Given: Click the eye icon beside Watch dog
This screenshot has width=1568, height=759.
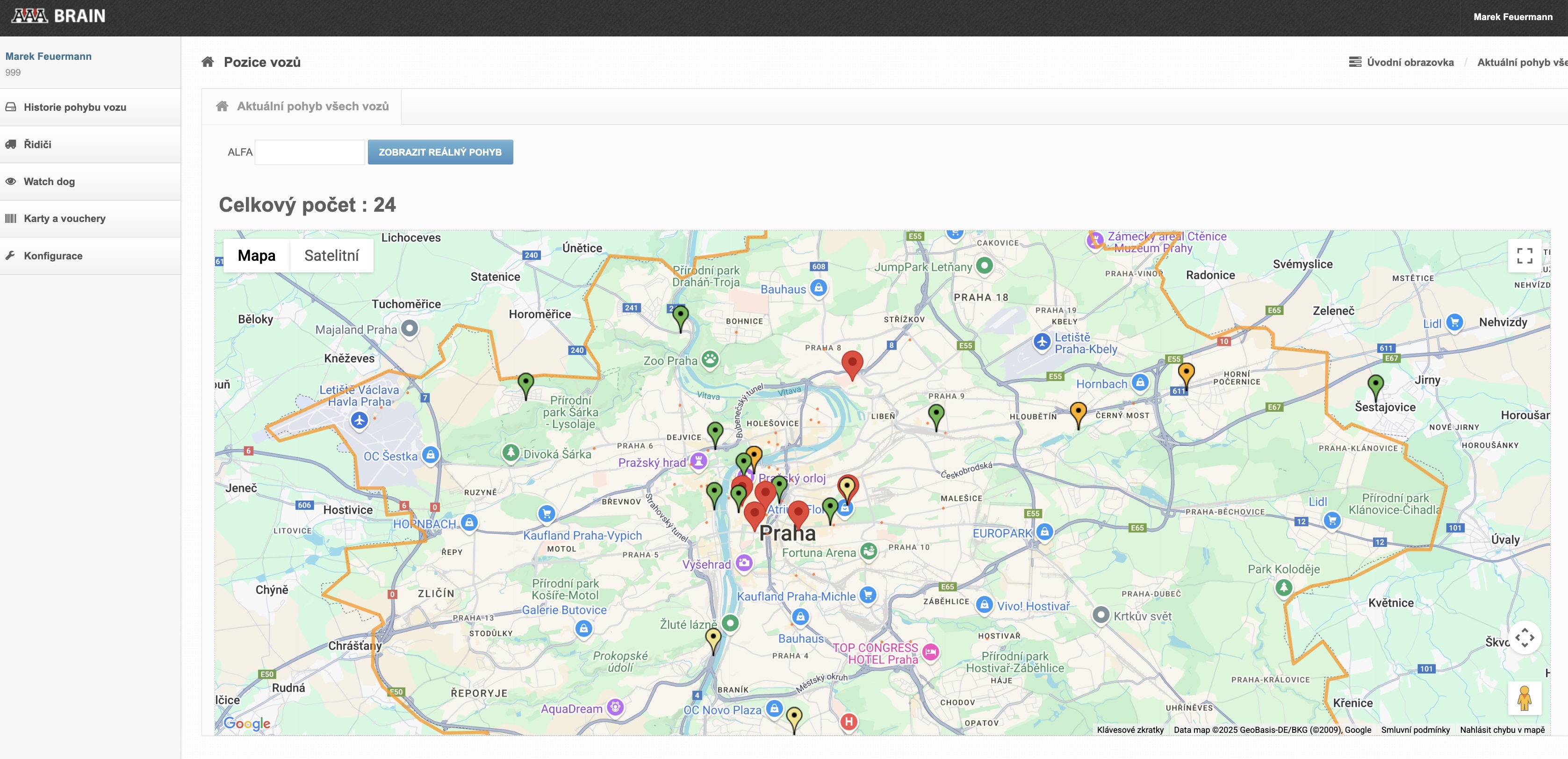Looking at the screenshot, I should tap(10, 181).
